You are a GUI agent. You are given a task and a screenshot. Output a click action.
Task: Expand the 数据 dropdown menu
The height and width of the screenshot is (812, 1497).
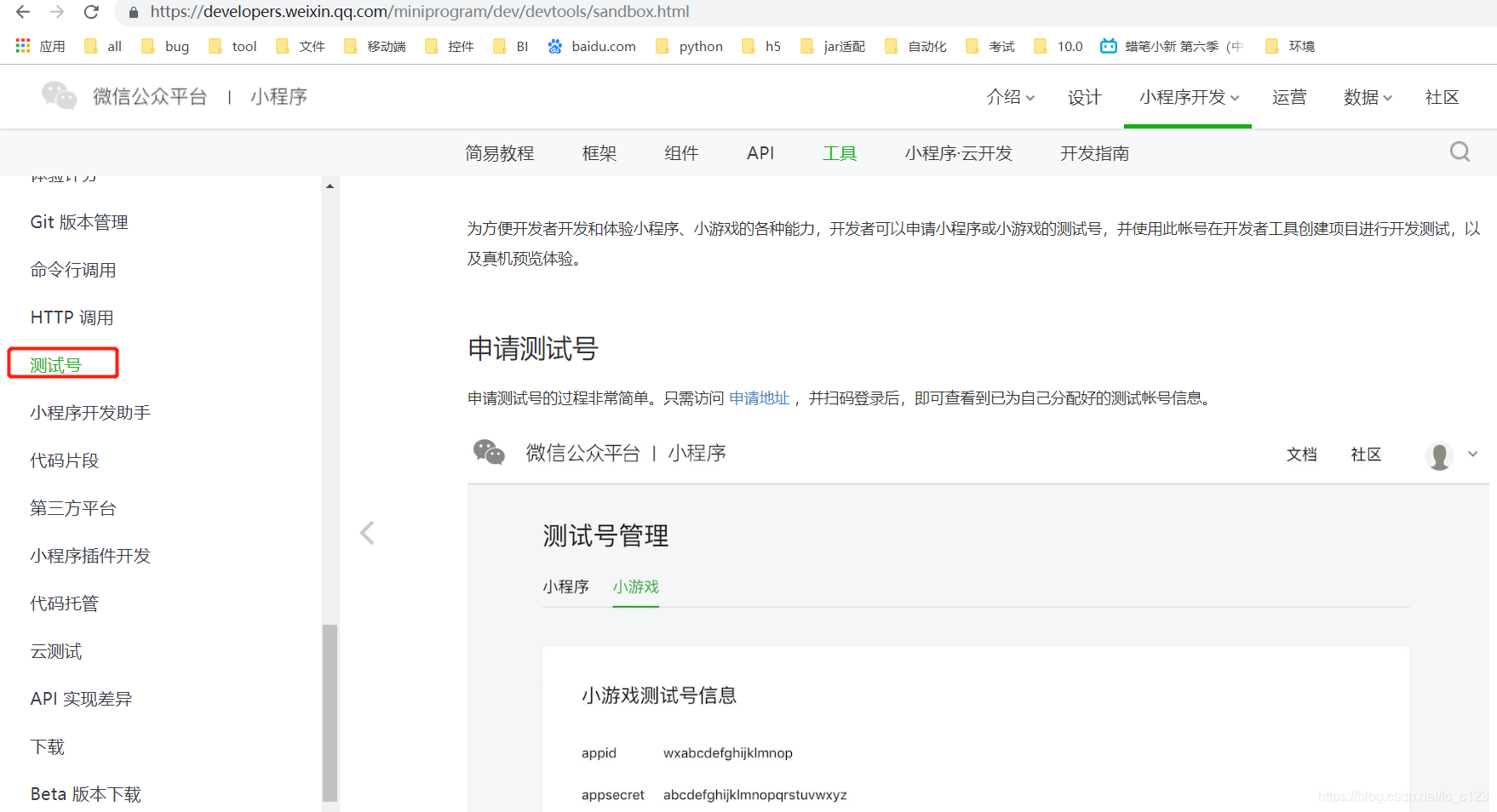click(1368, 97)
